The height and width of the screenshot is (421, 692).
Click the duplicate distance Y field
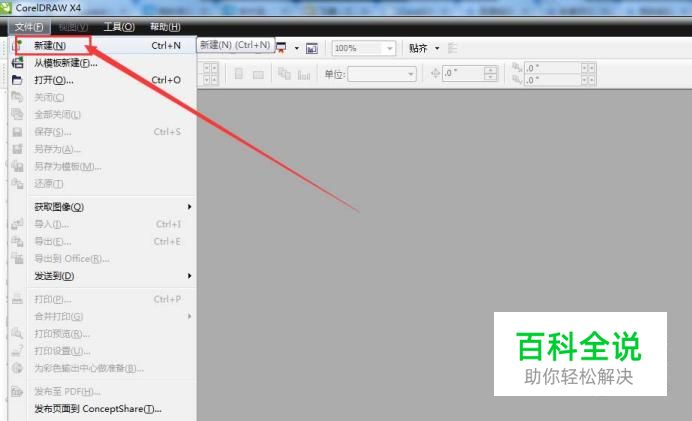(553, 80)
